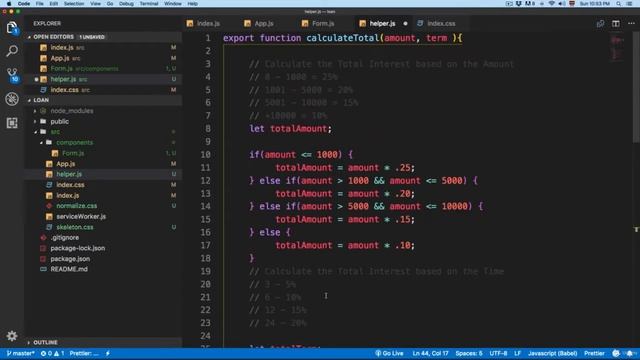
Task: Open the Manage gear icon
Action: pyautogui.click(x=12, y=336)
